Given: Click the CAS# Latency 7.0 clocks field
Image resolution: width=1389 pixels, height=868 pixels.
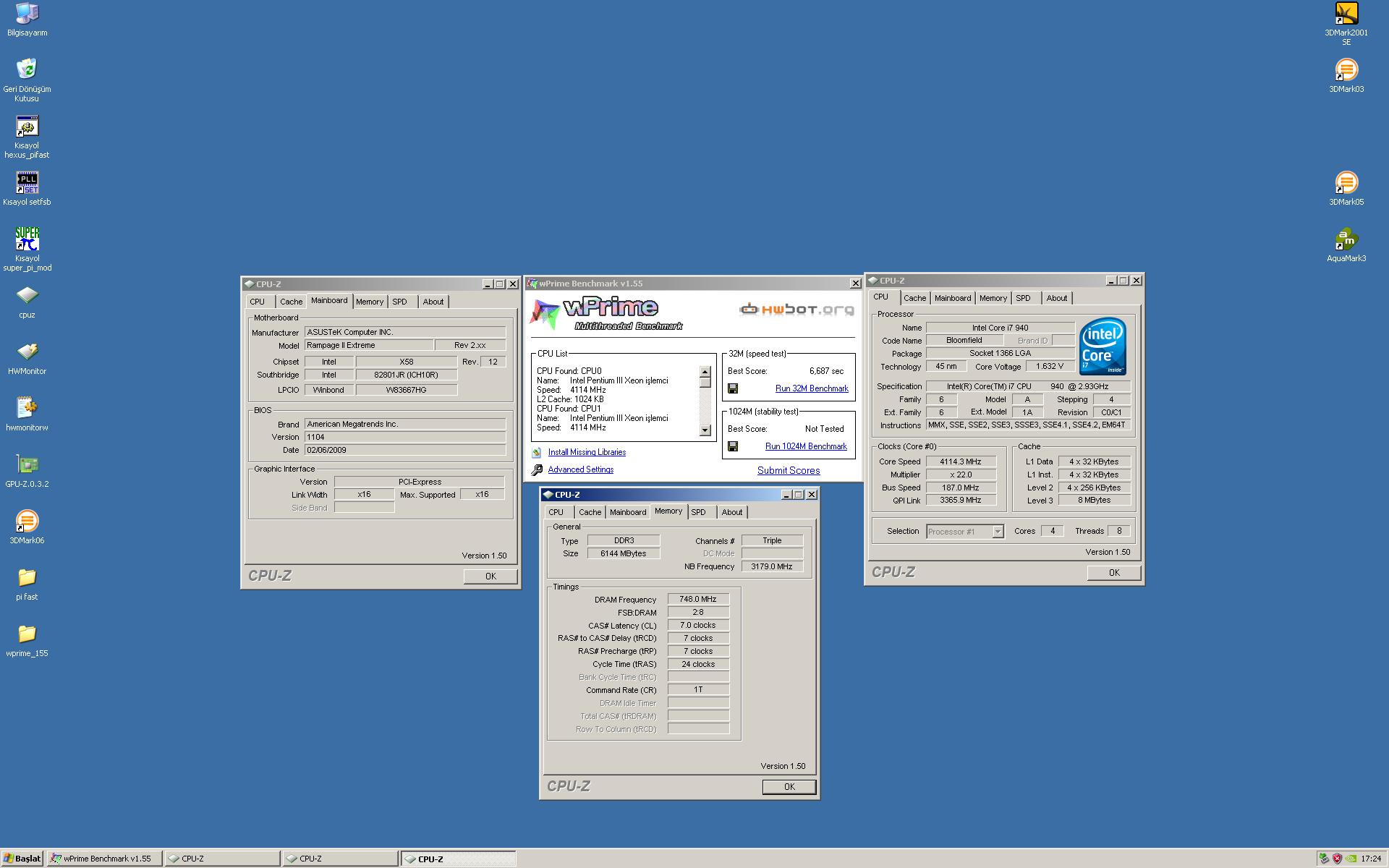Looking at the screenshot, I should coord(698,626).
